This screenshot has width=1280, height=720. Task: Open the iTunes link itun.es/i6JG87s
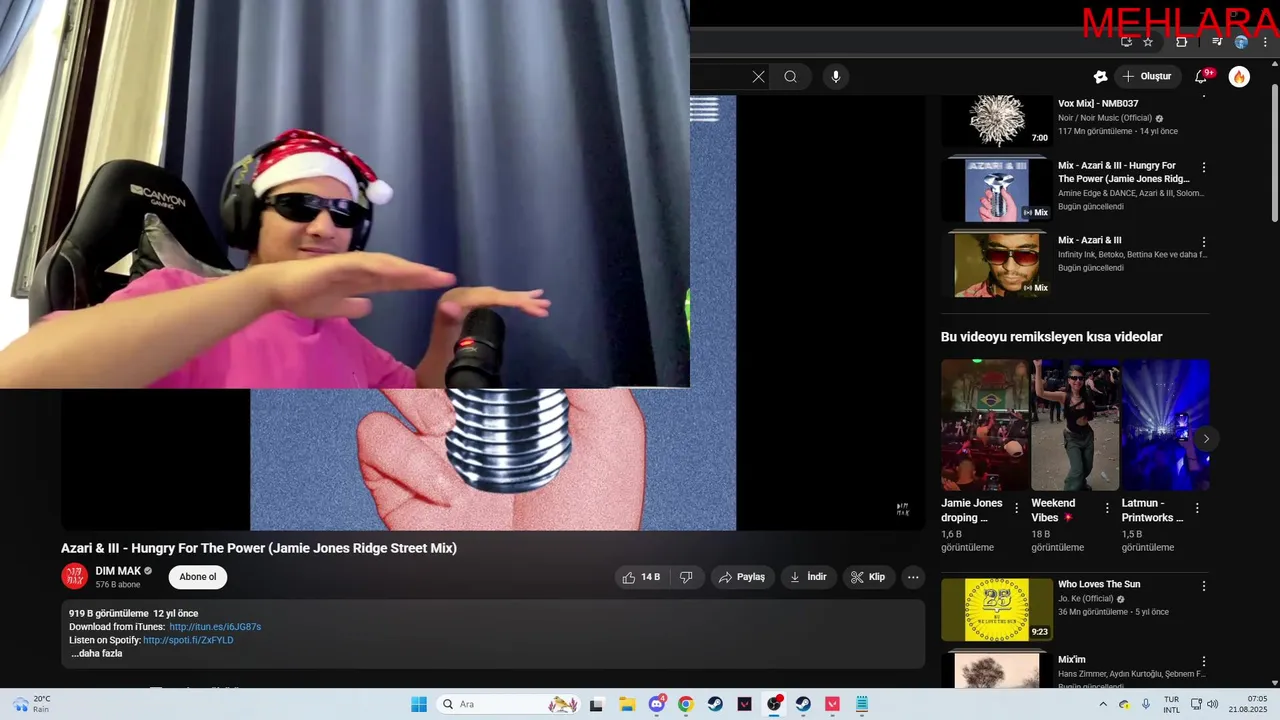click(215, 627)
